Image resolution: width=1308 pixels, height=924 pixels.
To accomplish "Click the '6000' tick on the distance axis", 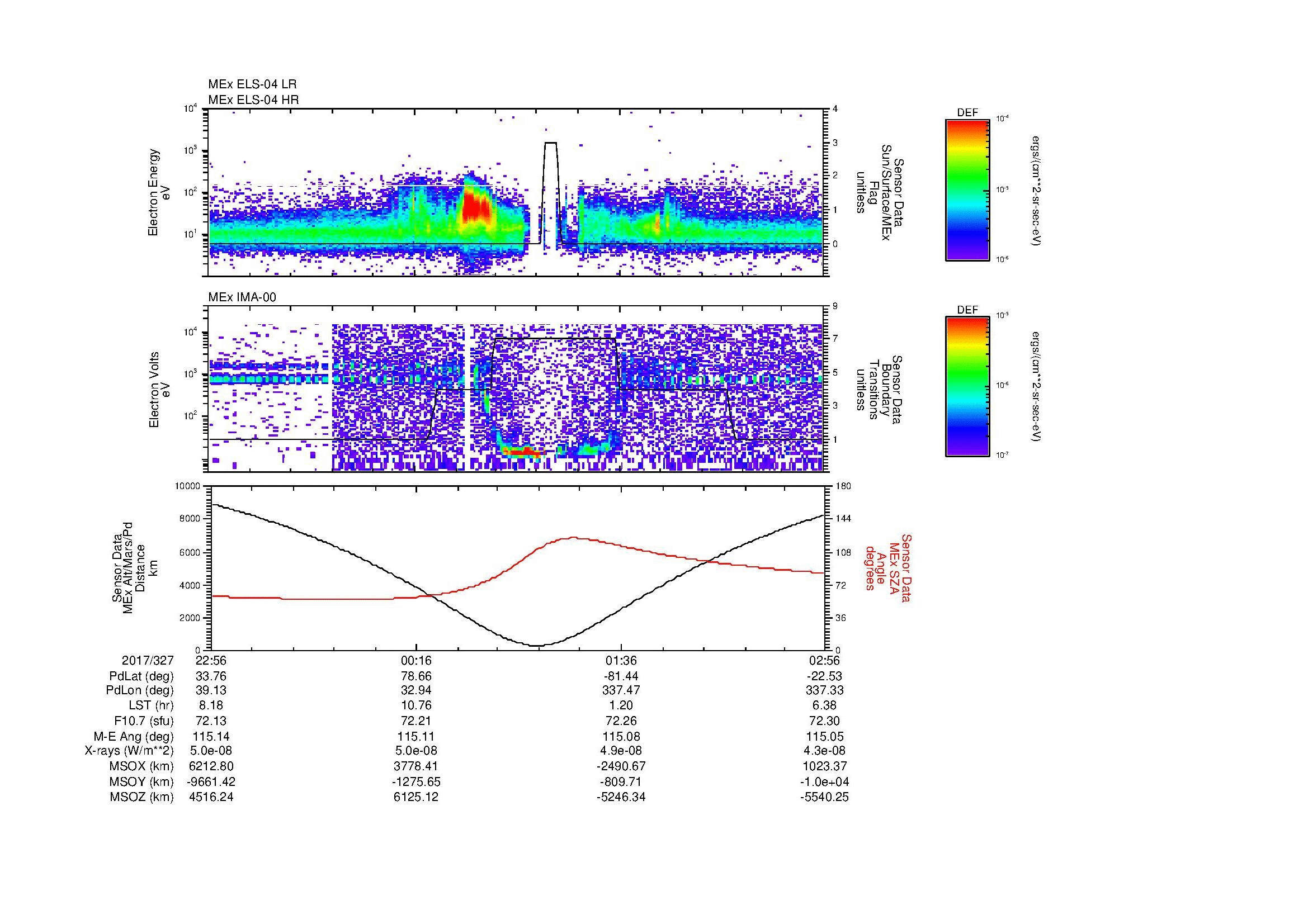I will click(190, 552).
